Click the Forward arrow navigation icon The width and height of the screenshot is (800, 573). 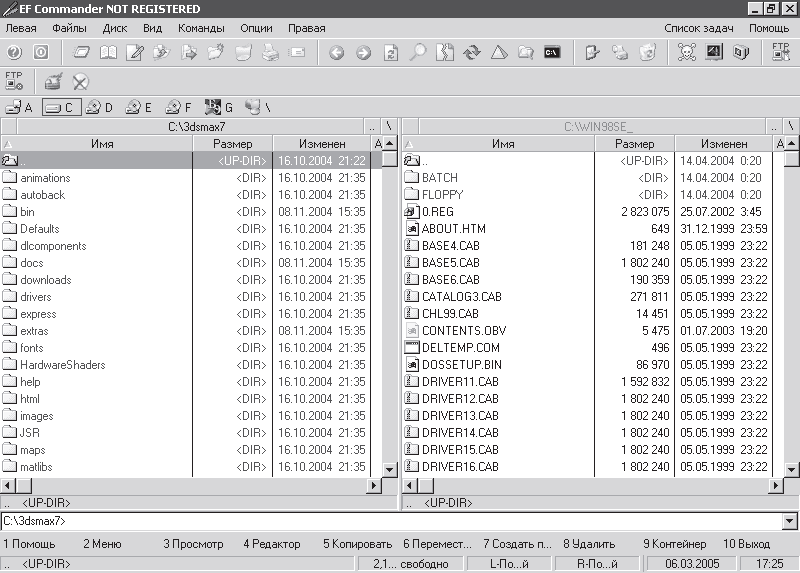pos(363,53)
